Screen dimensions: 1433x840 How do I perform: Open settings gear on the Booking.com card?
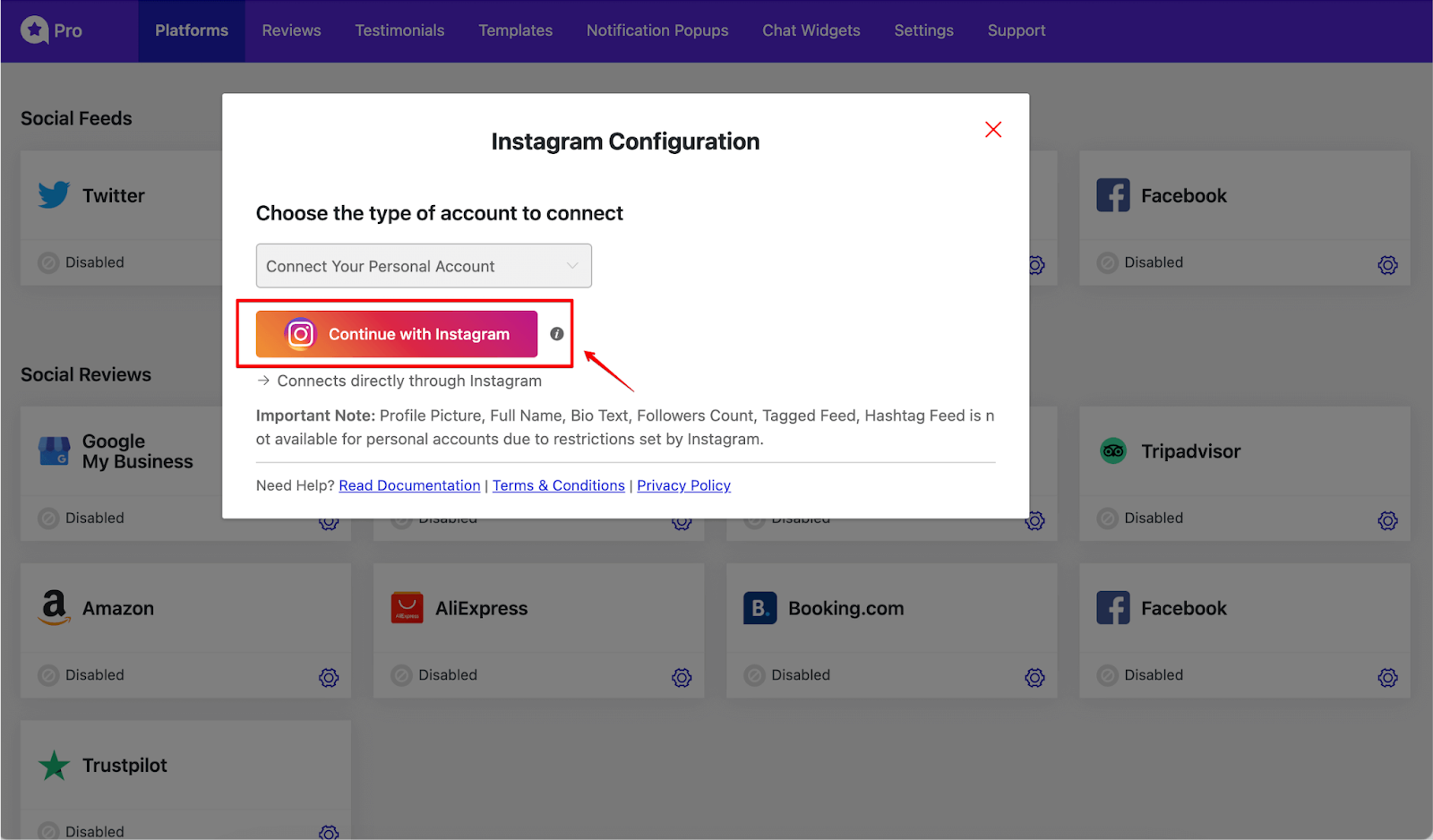click(1034, 678)
